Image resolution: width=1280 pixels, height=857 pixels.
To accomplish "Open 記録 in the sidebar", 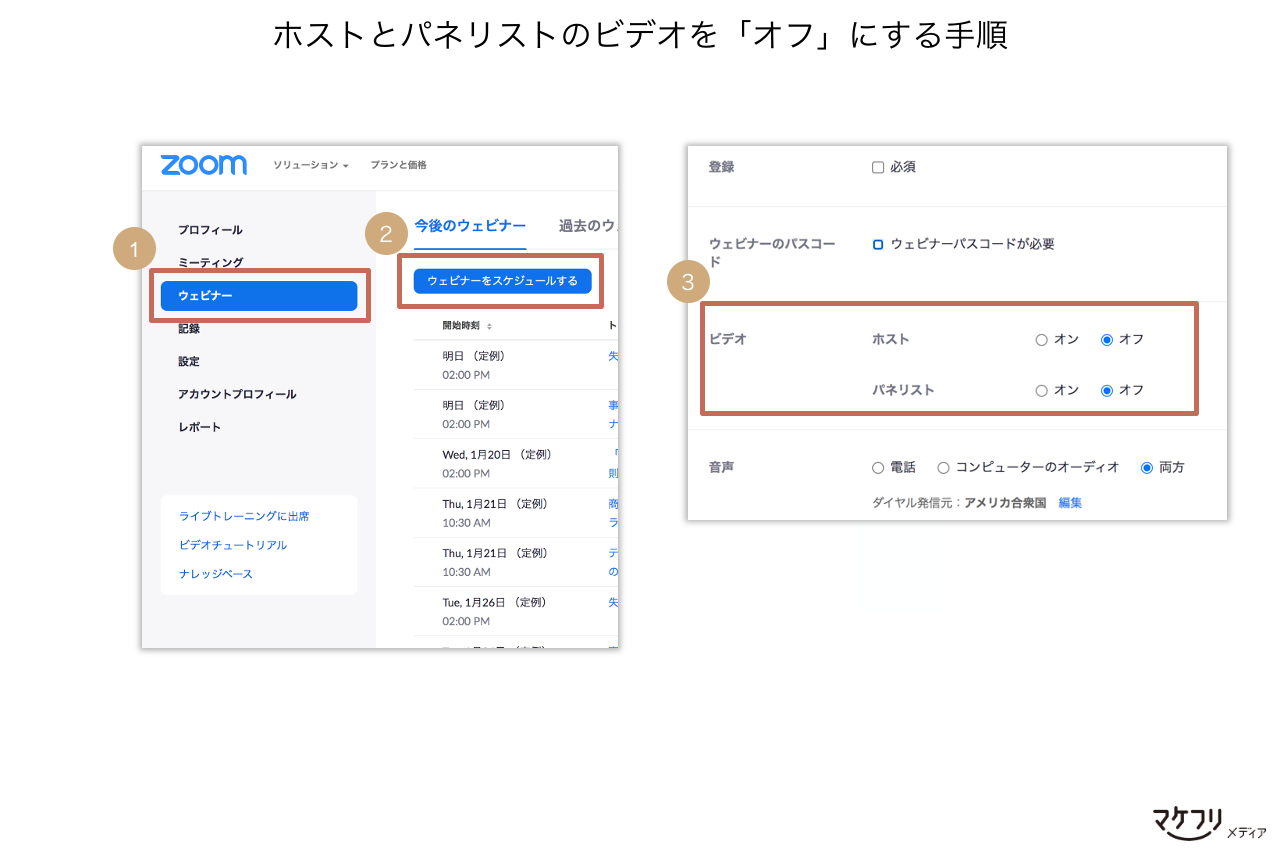I will pyautogui.click(x=189, y=328).
